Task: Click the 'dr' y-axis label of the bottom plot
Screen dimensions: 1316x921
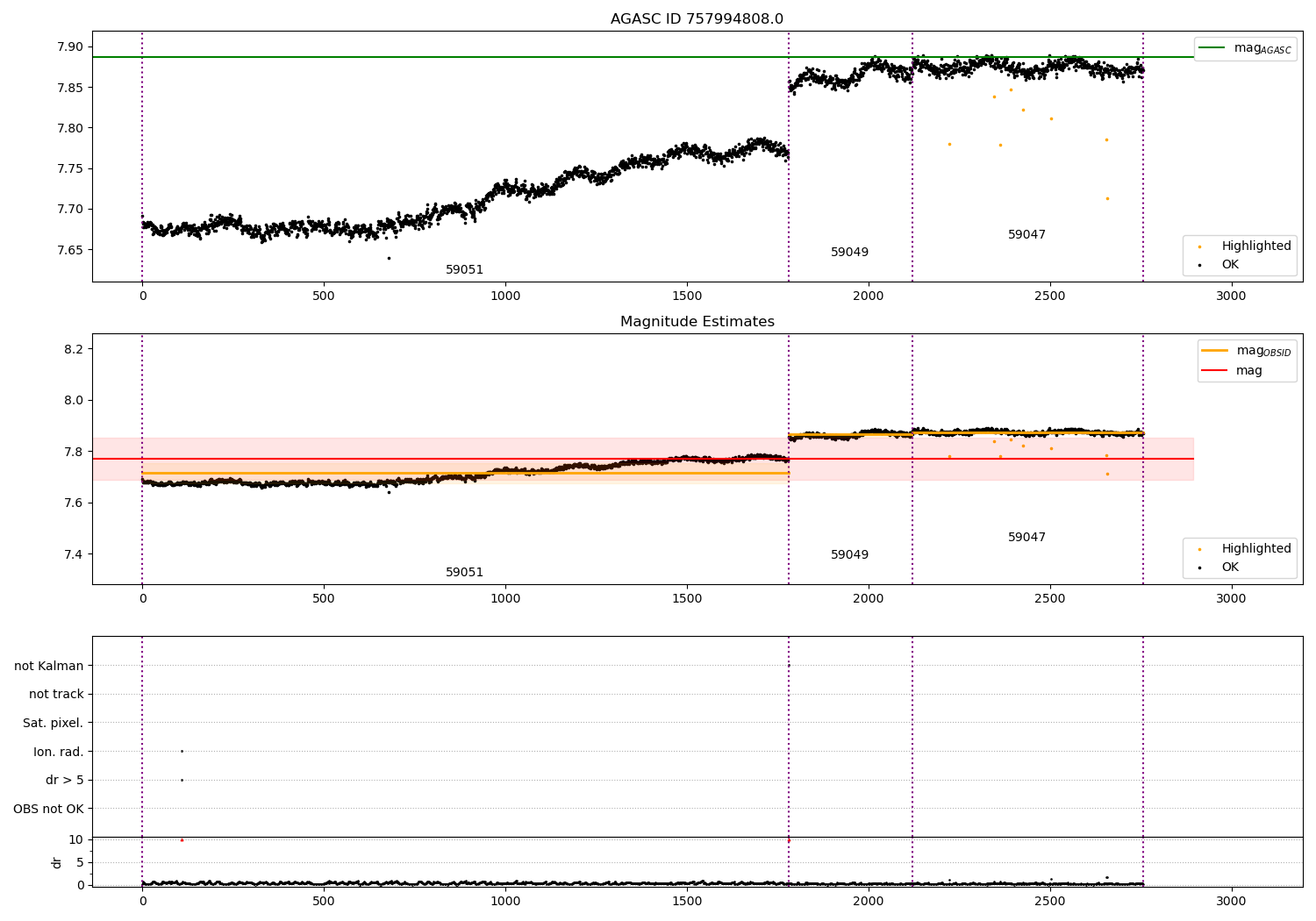Action: [57, 863]
